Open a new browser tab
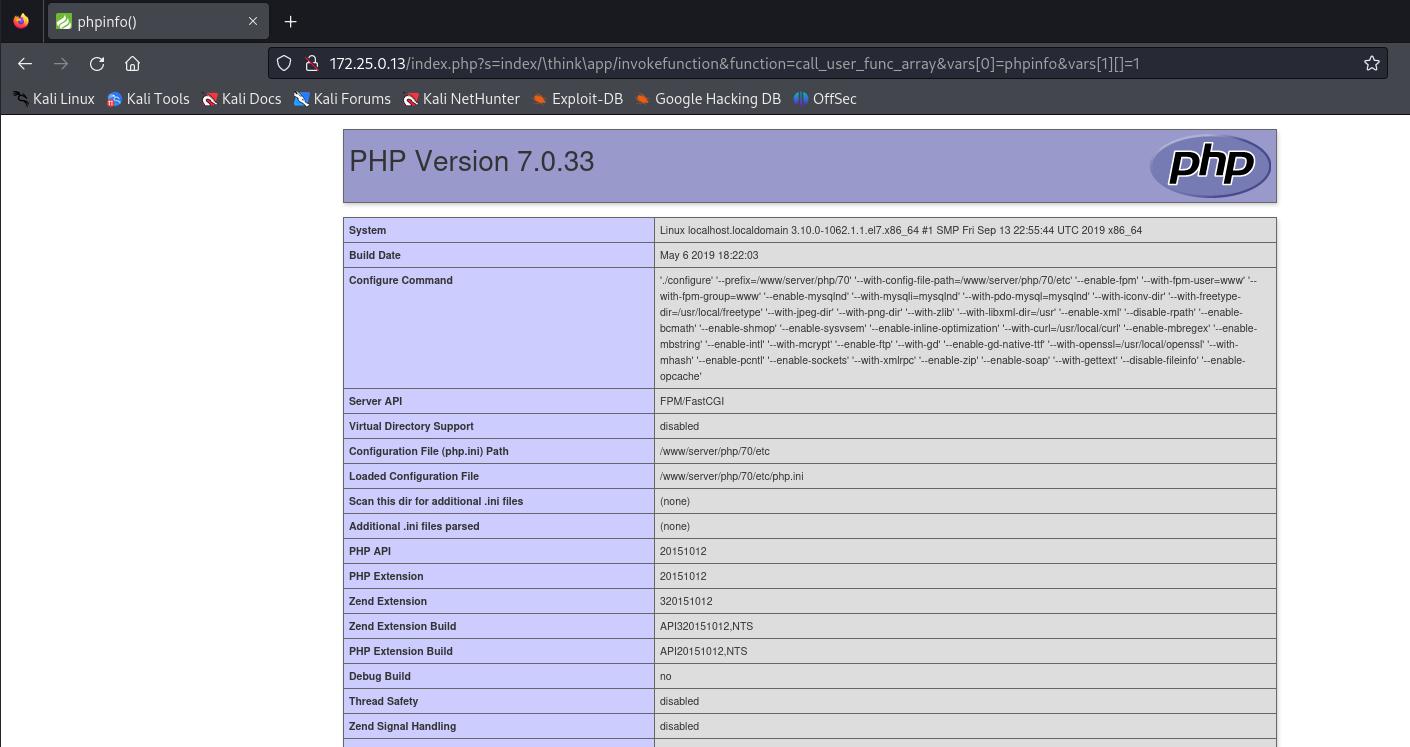Screen dimensions: 1410x747 (291, 21)
